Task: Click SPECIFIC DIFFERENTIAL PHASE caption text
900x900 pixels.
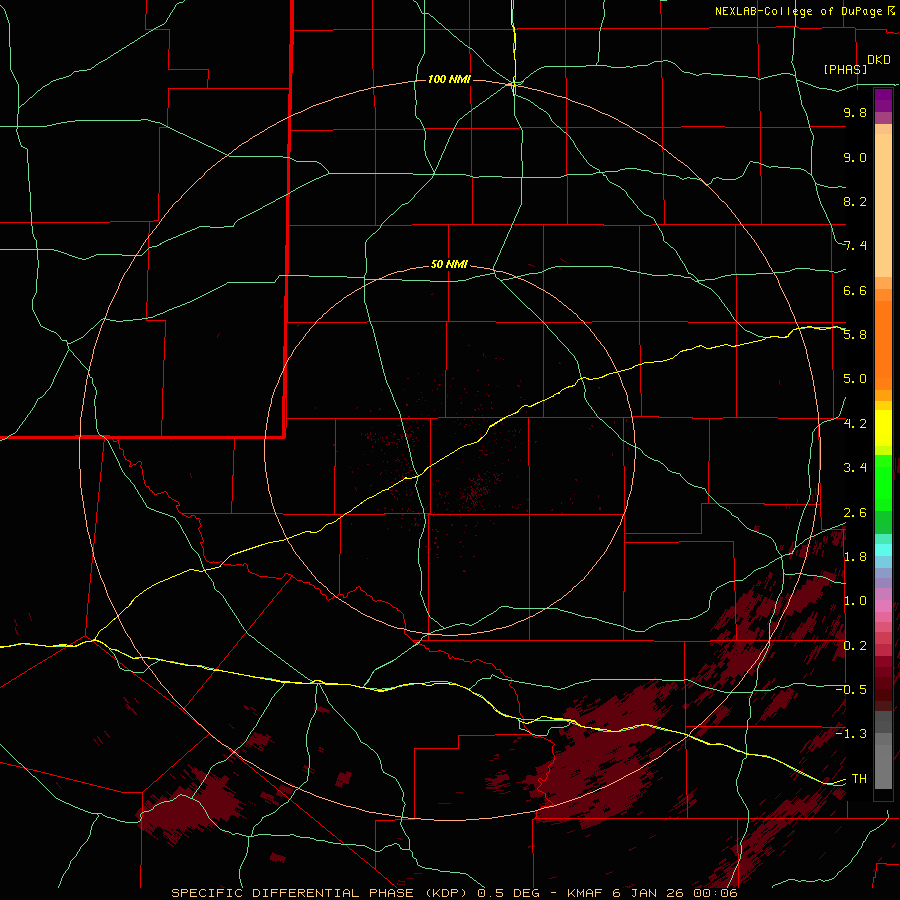Action: (x=293, y=893)
